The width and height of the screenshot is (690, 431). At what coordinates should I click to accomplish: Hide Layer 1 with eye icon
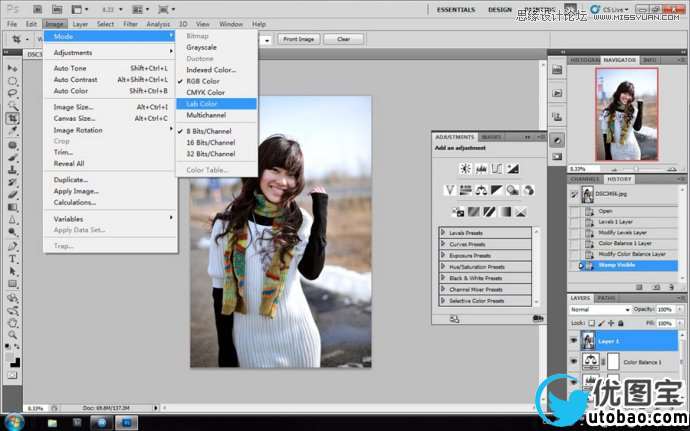point(574,341)
